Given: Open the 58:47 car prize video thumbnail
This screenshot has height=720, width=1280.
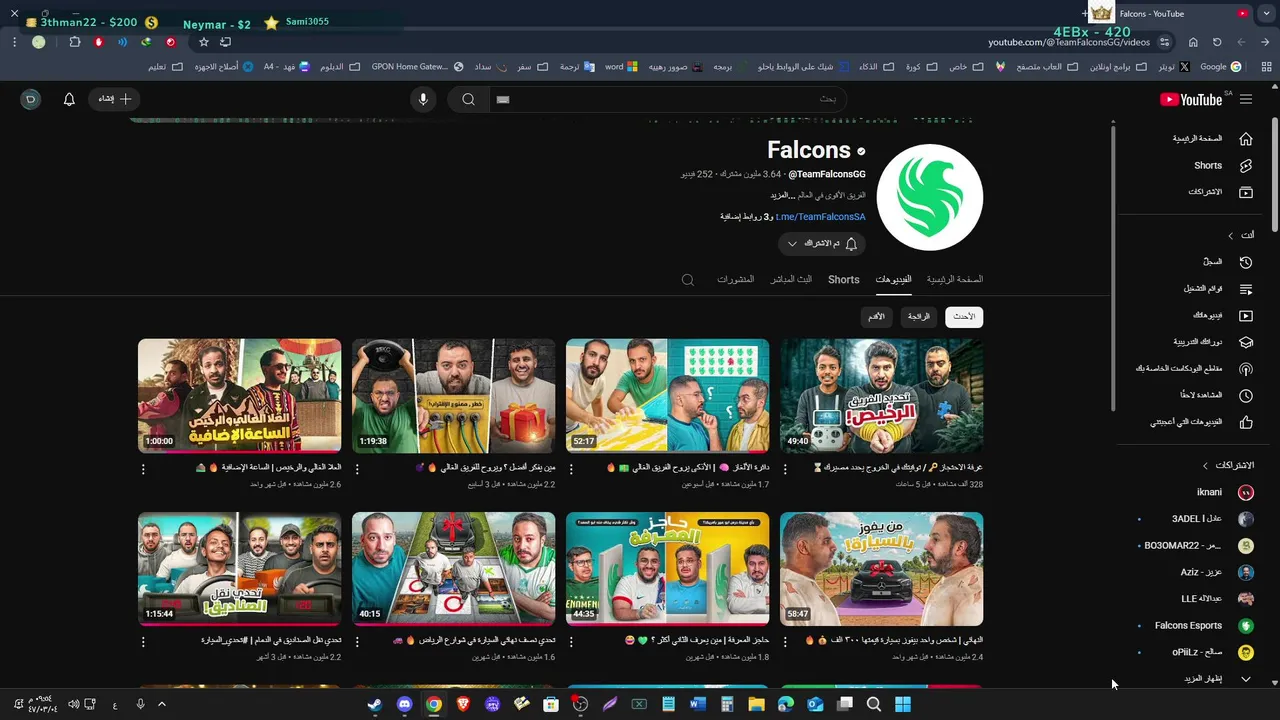Looking at the screenshot, I should coord(881,569).
